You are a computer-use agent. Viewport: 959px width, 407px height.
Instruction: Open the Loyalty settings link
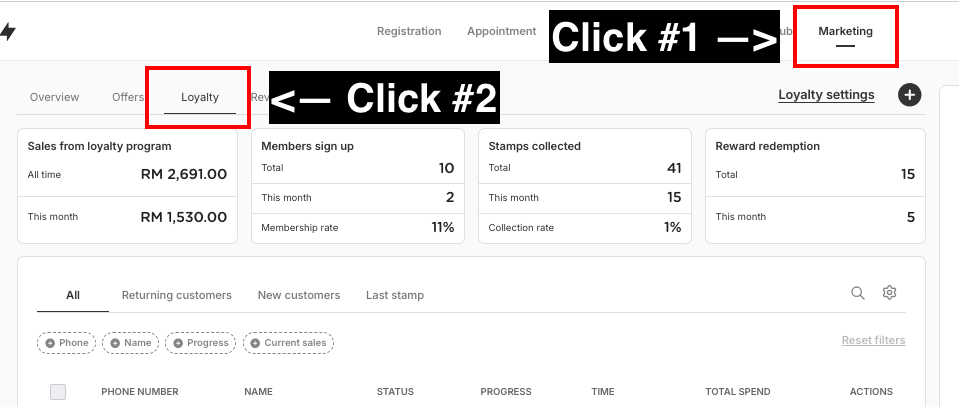[826, 95]
